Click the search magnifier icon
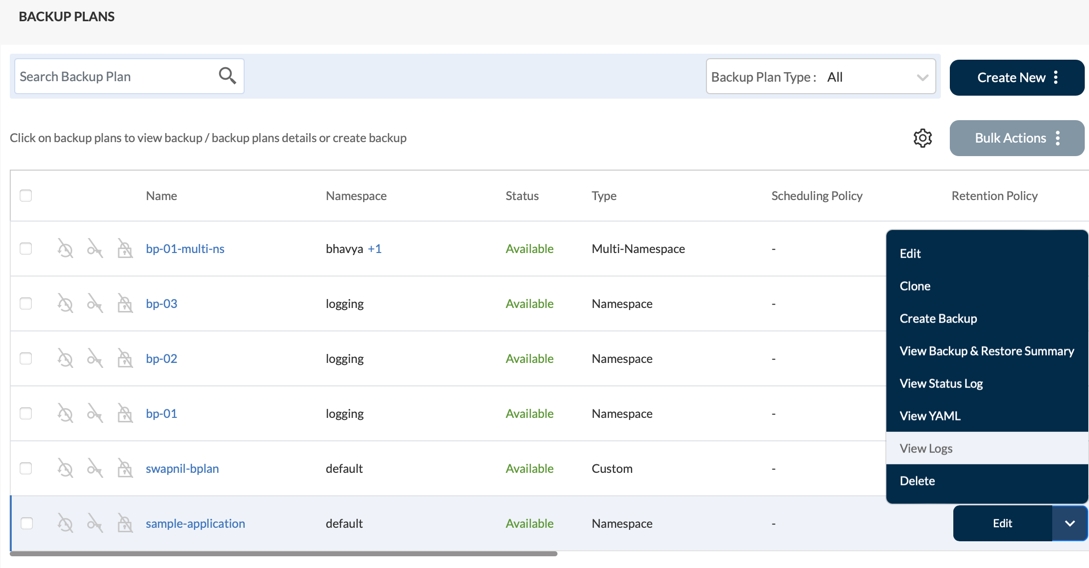 coord(227,76)
